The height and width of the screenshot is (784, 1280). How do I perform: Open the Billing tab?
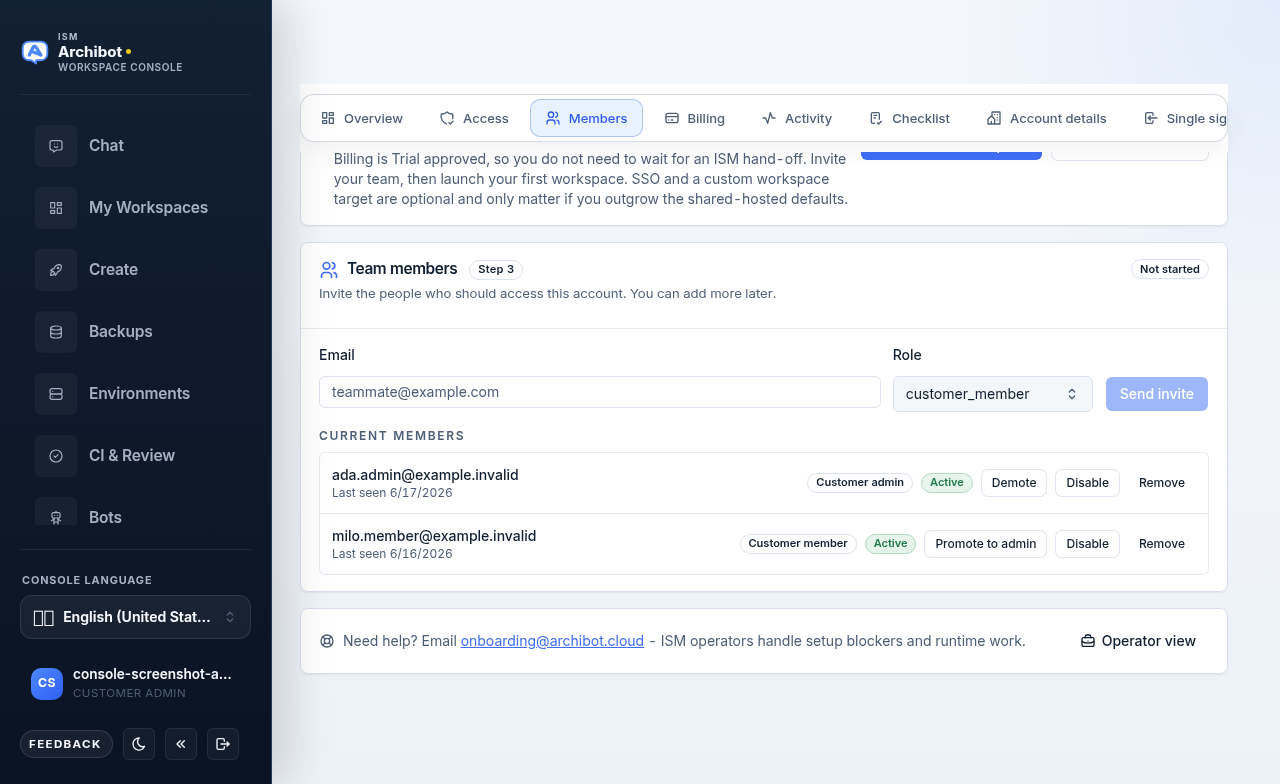(x=695, y=118)
